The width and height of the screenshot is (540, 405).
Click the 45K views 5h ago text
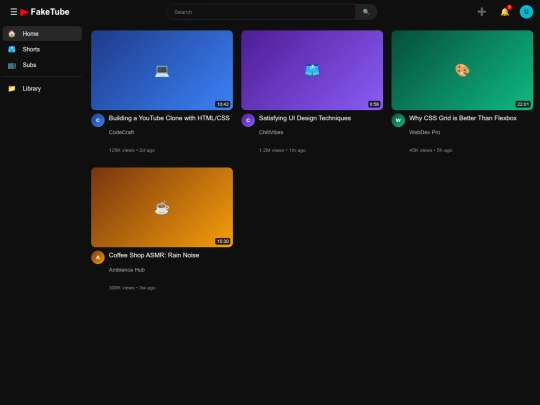pos(430,150)
